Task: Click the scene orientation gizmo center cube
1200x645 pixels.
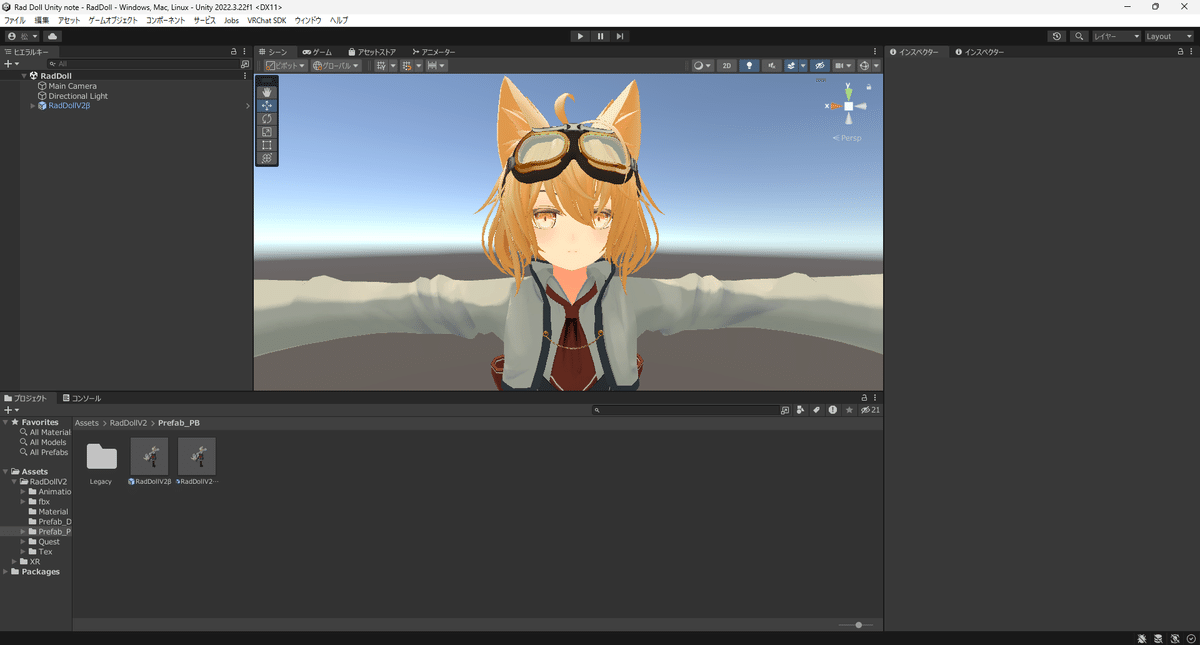Action: click(848, 106)
